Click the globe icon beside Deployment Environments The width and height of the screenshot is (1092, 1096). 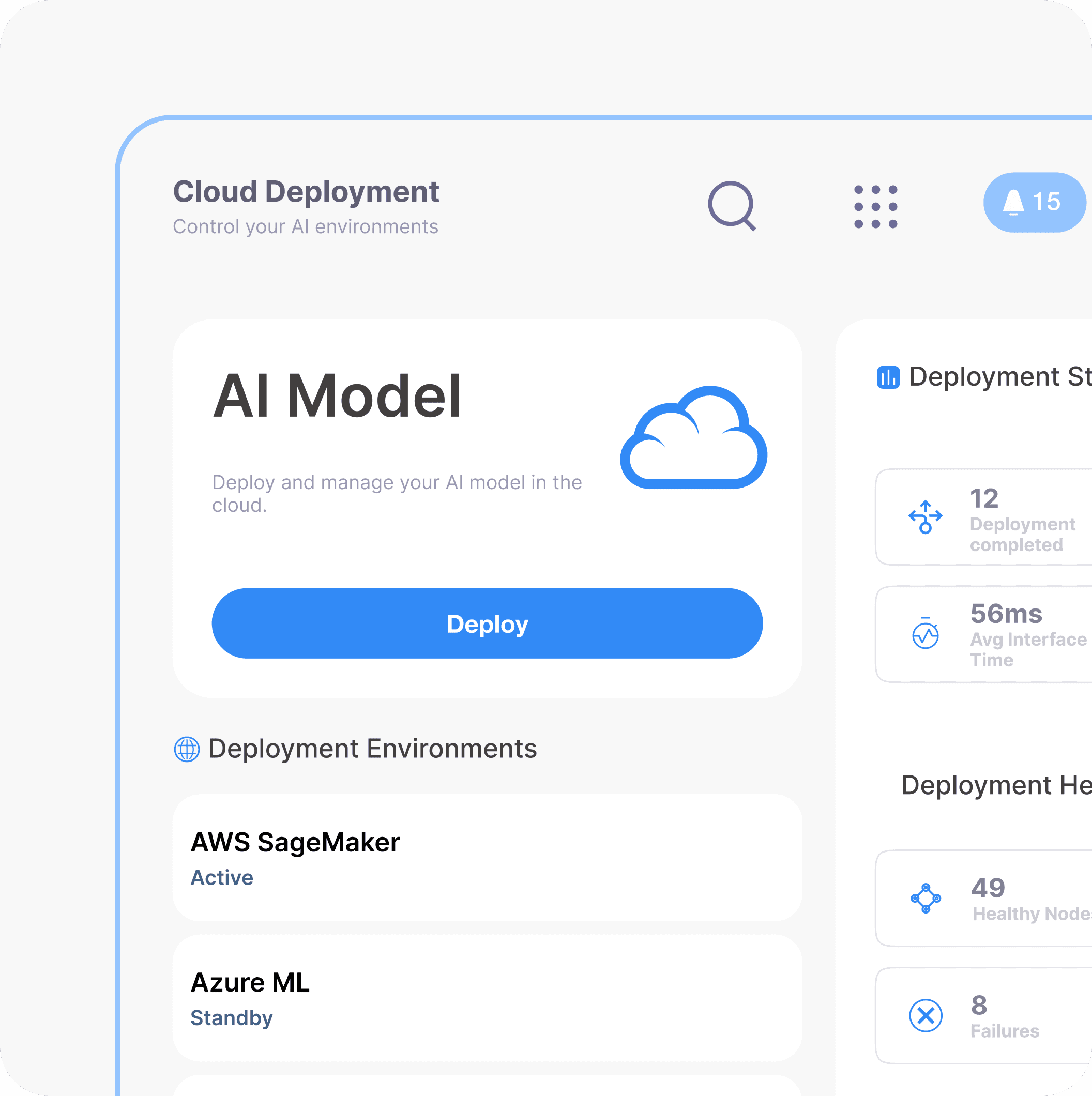187,749
